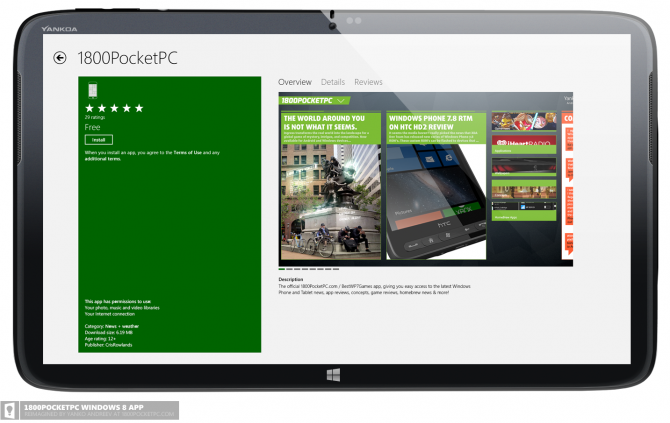The width and height of the screenshot is (670, 423).
Task: Click the 1800PocketPC page title
Action: click(x=127, y=58)
